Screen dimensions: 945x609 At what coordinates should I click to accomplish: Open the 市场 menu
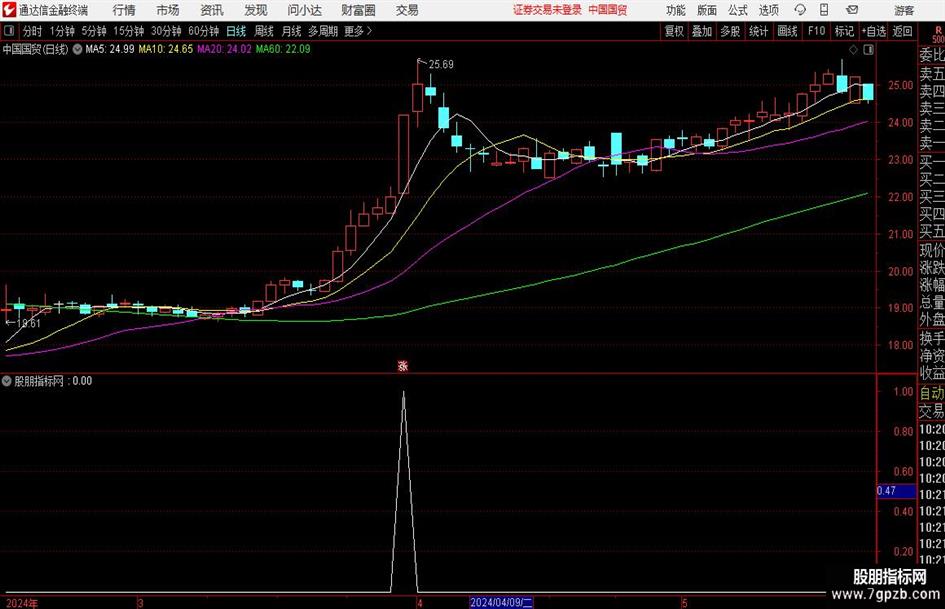[168, 10]
